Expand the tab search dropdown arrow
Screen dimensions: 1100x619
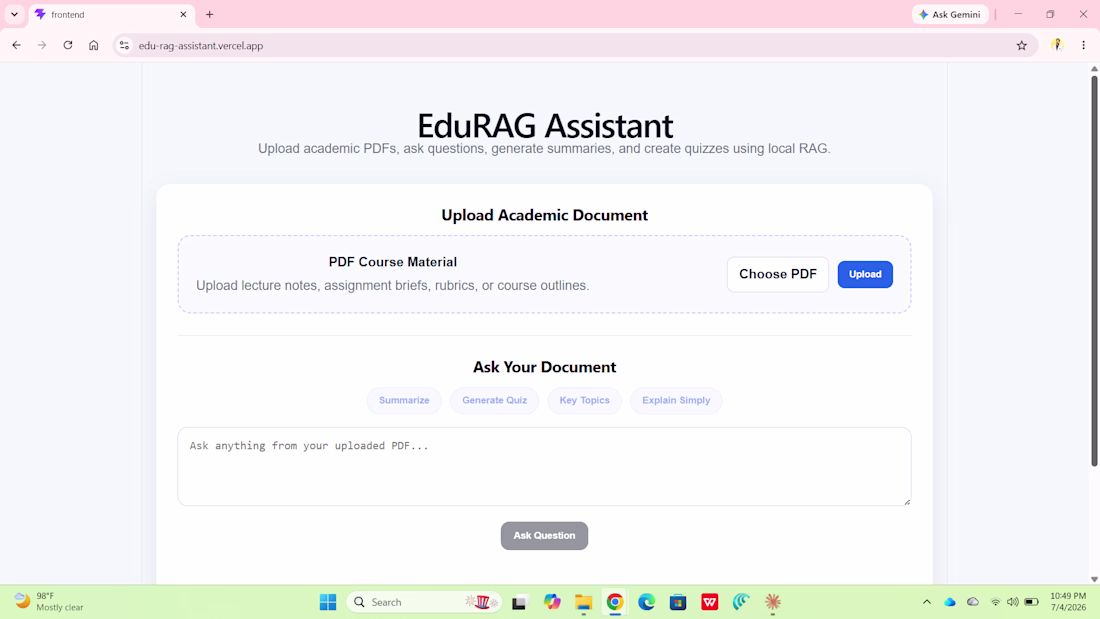point(15,15)
